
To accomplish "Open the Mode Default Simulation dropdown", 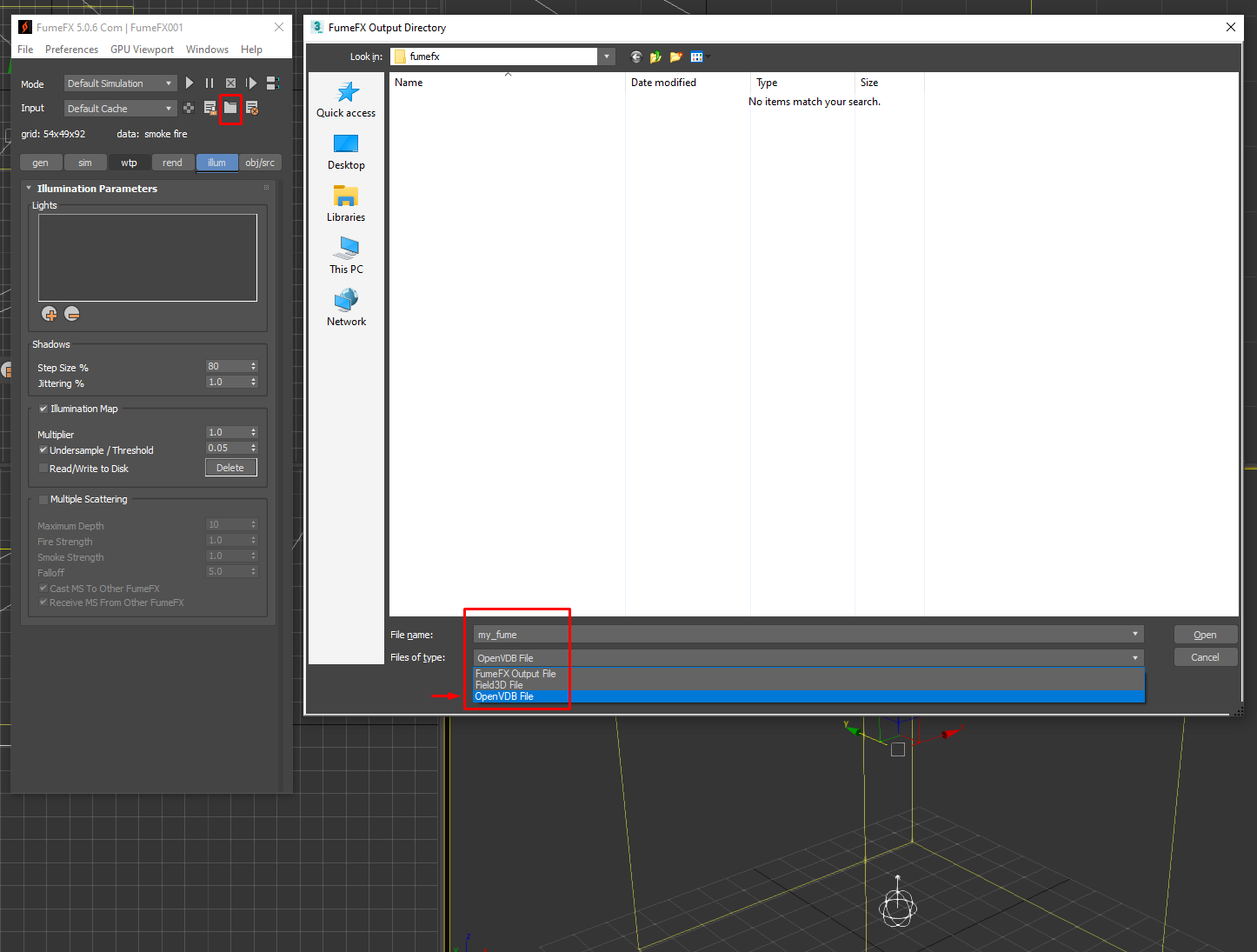I will pyautogui.click(x=120, y=83).
